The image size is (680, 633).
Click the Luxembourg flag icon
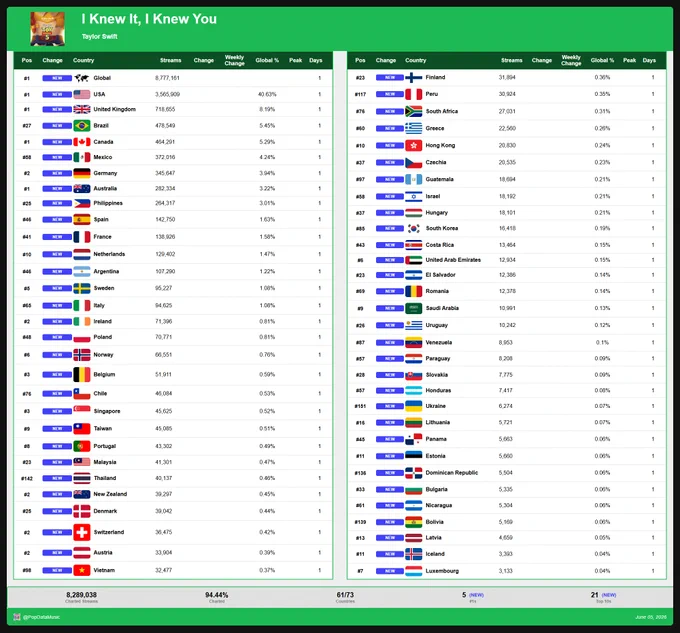click(413, 571)
